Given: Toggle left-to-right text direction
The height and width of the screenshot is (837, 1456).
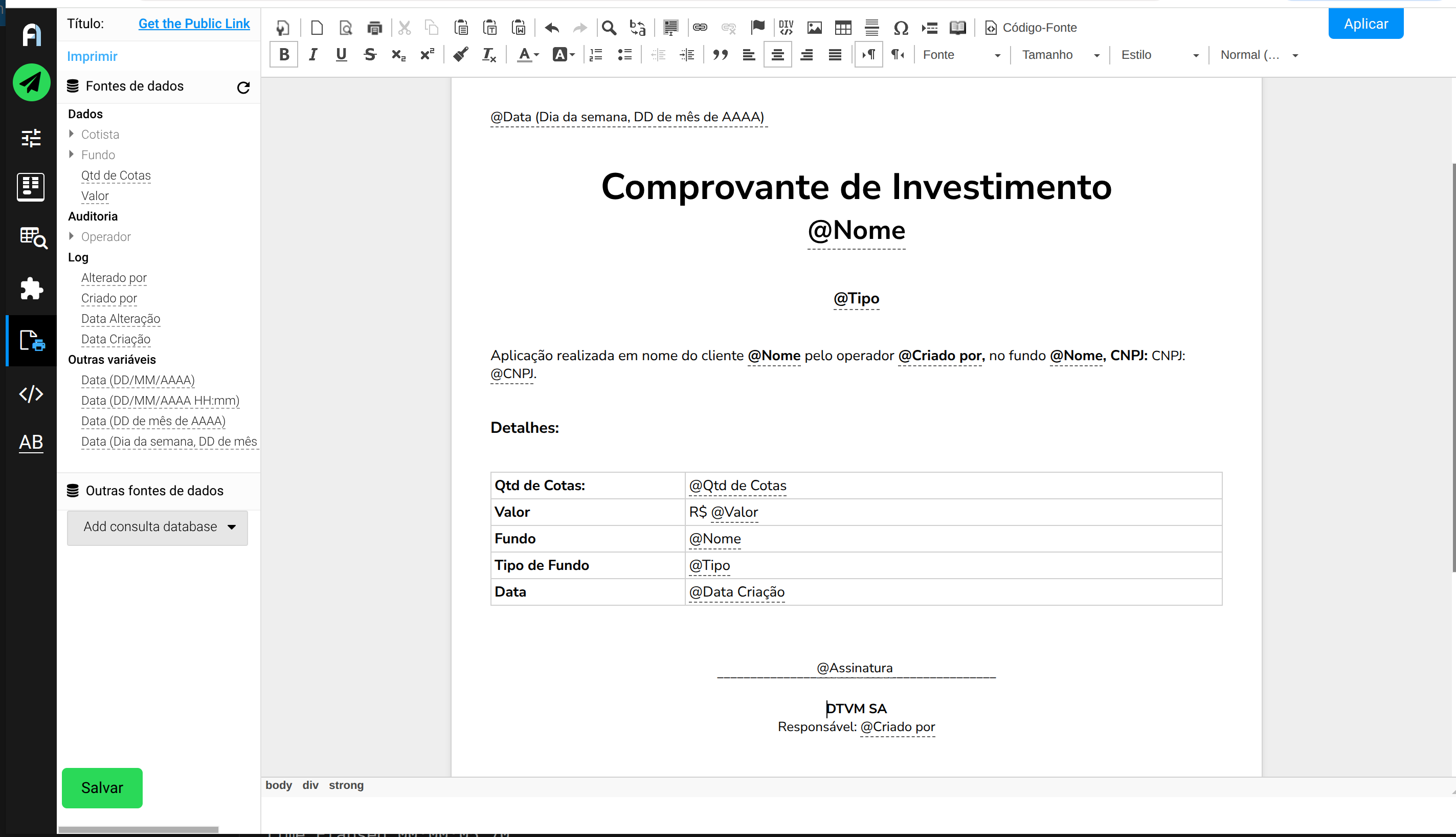Looking at the screenshot, I should 868,55.
